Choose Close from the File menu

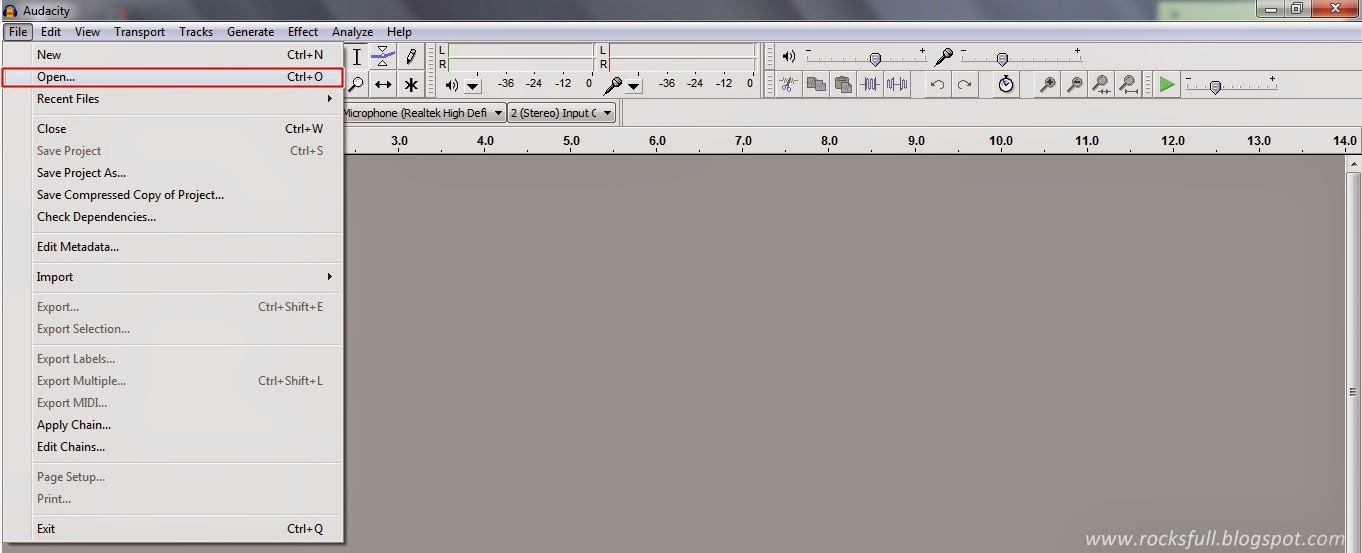(173, 129)
